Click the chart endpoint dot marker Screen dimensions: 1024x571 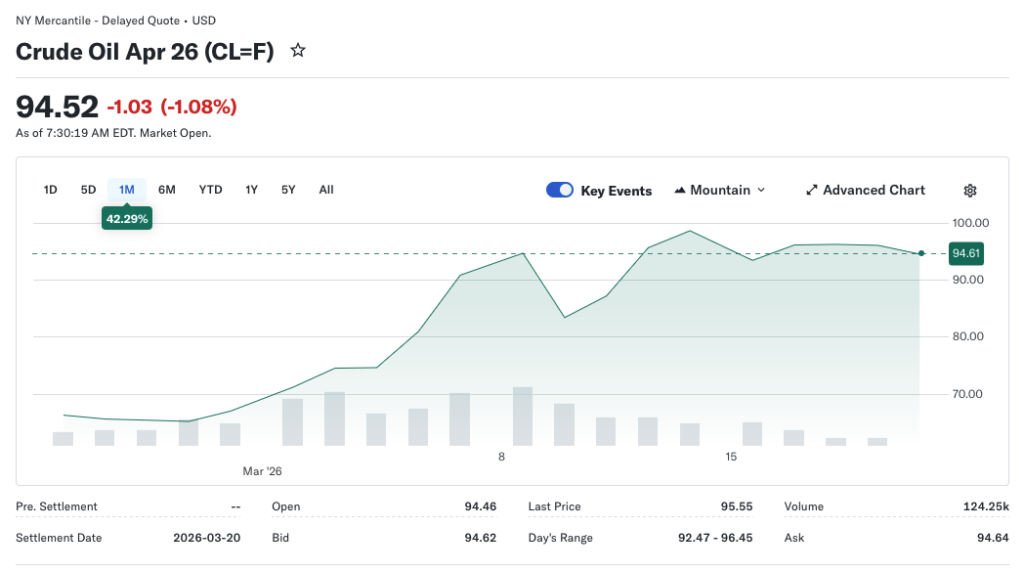pos(921,254)
